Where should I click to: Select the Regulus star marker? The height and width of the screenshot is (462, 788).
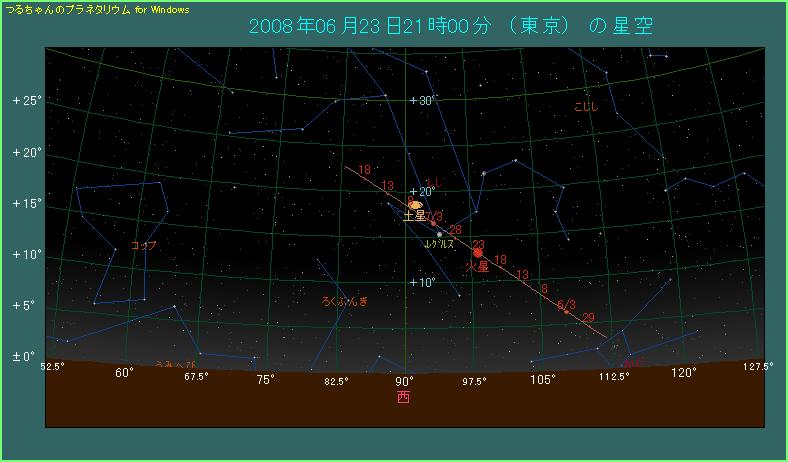pos(439,234)
